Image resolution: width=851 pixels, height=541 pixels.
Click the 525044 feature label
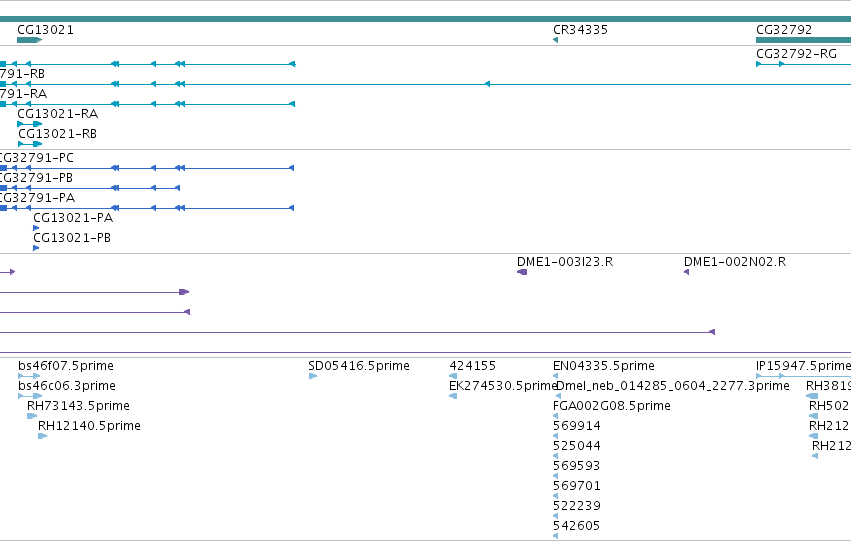pyautogui.click(x=577, y=446)
